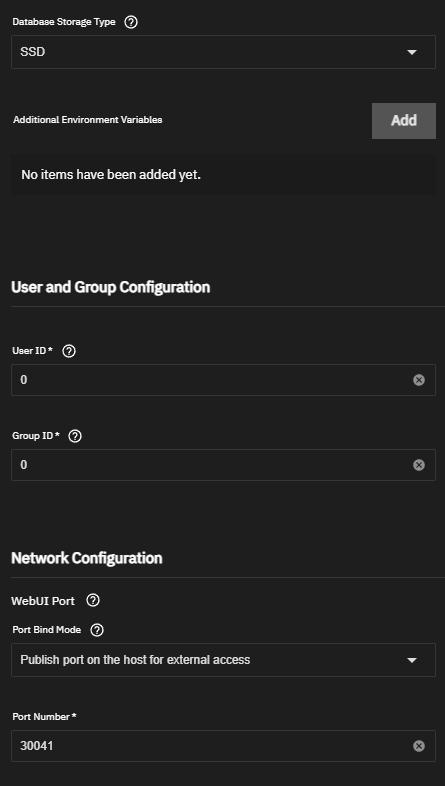Click the 'No items have been added yet' message

click(x=111, y=175)
